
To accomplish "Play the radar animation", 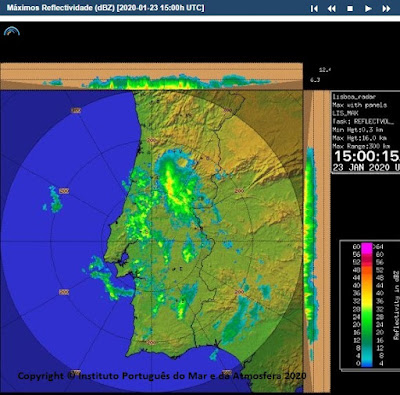I will 368,8.
